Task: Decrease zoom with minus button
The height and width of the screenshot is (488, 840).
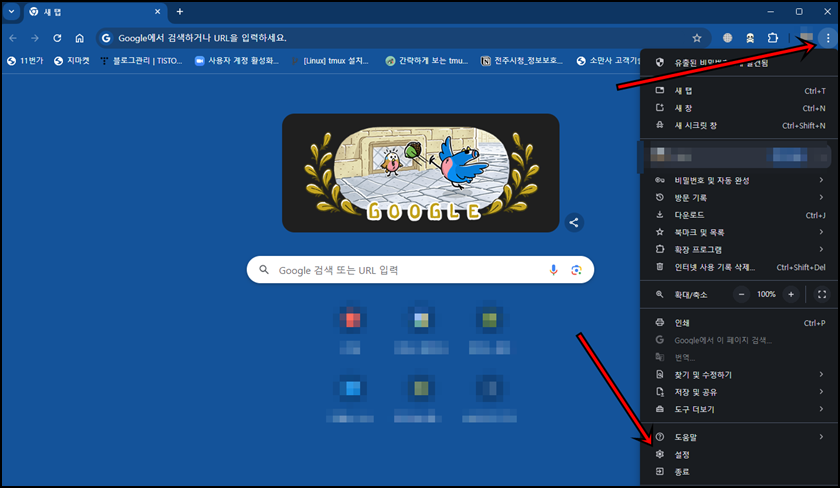Action: tap(741, 294)
